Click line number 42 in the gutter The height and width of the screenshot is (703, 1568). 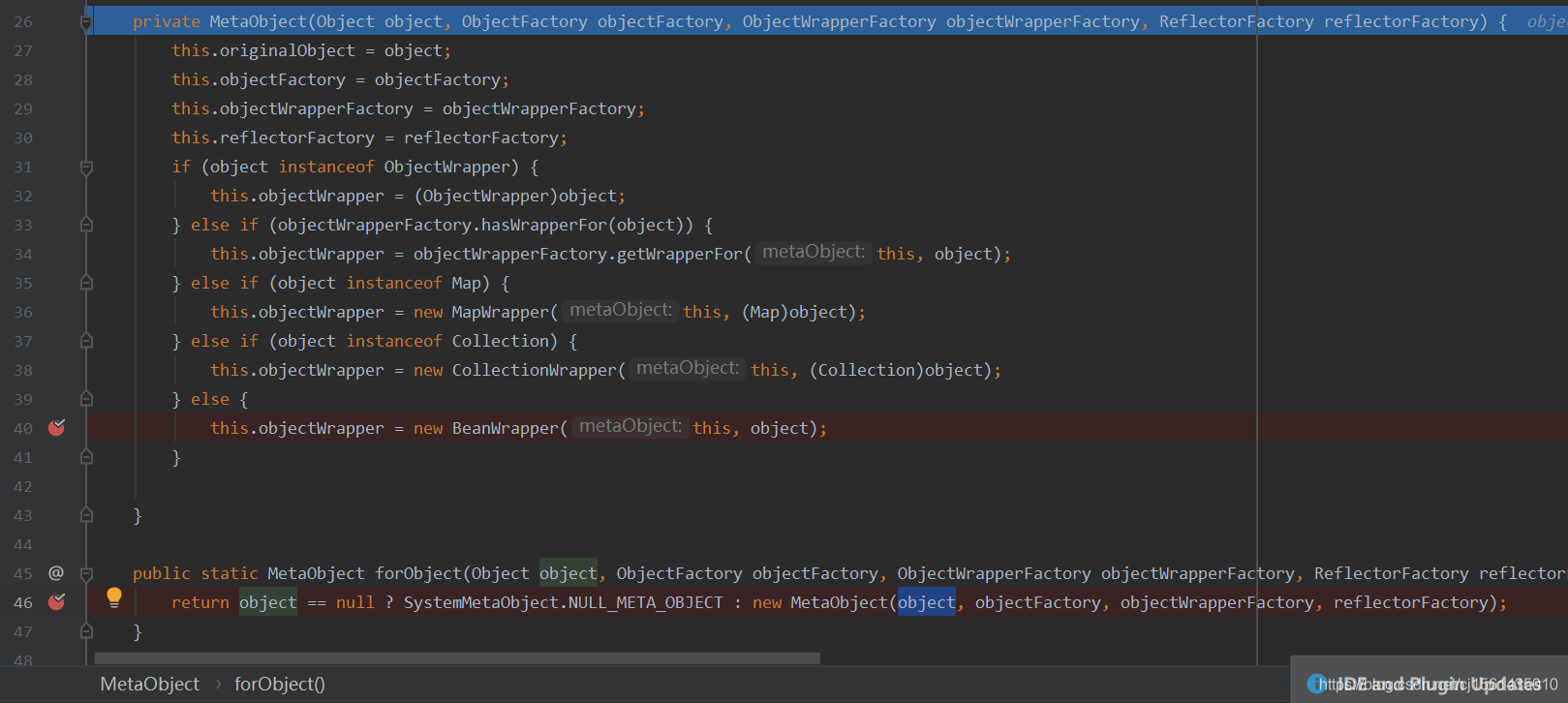[x=23, y=486]
